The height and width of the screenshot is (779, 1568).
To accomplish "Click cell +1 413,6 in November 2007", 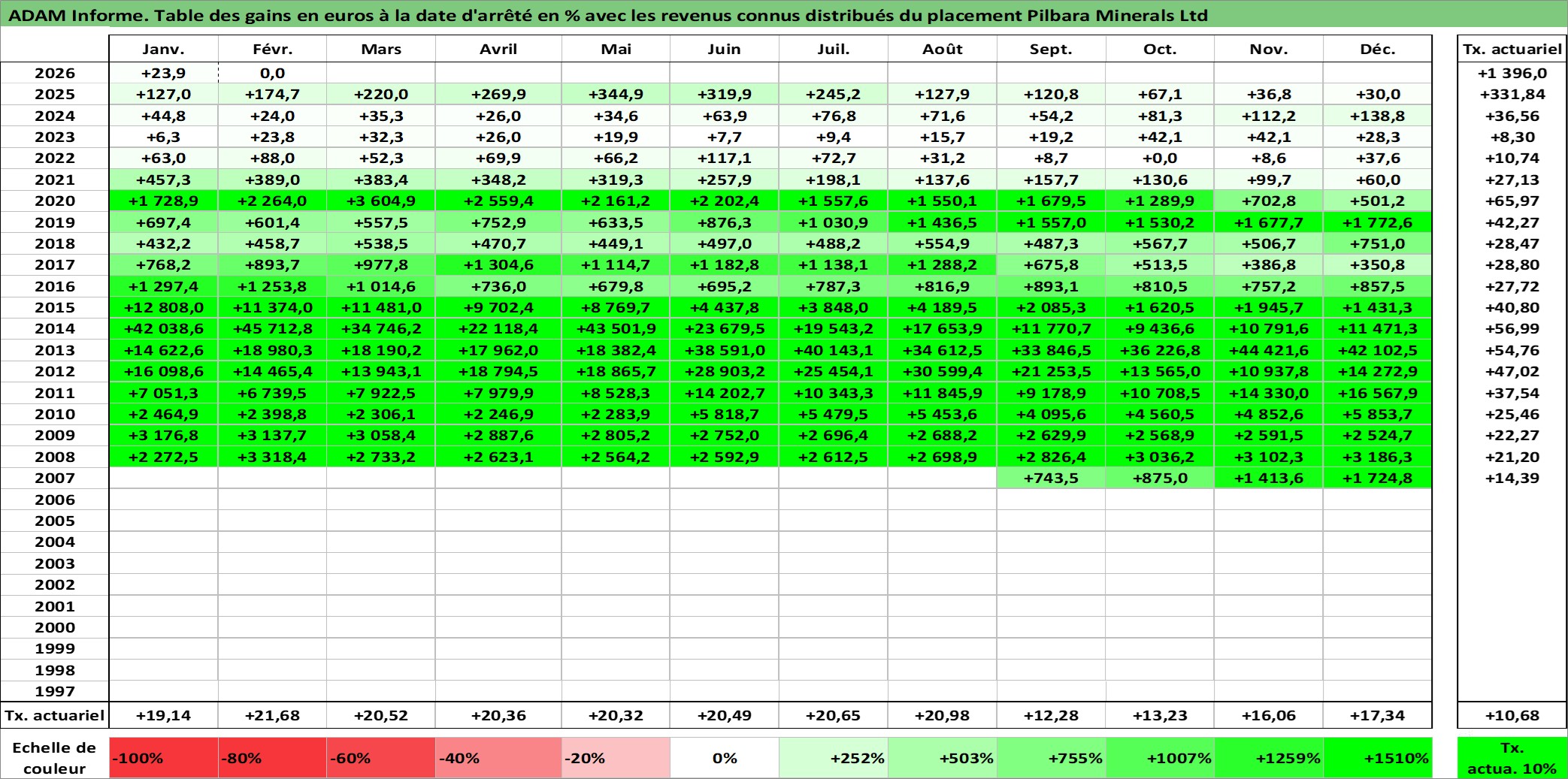I will 1269,478.
